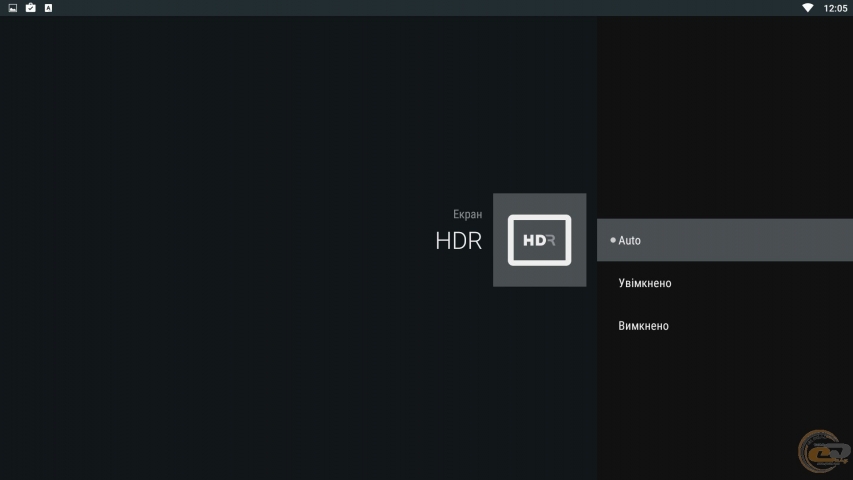This screenshot has width=853, height=480.
Task: Click the keyboard language 'A' status icon
Action: point(48,8)
